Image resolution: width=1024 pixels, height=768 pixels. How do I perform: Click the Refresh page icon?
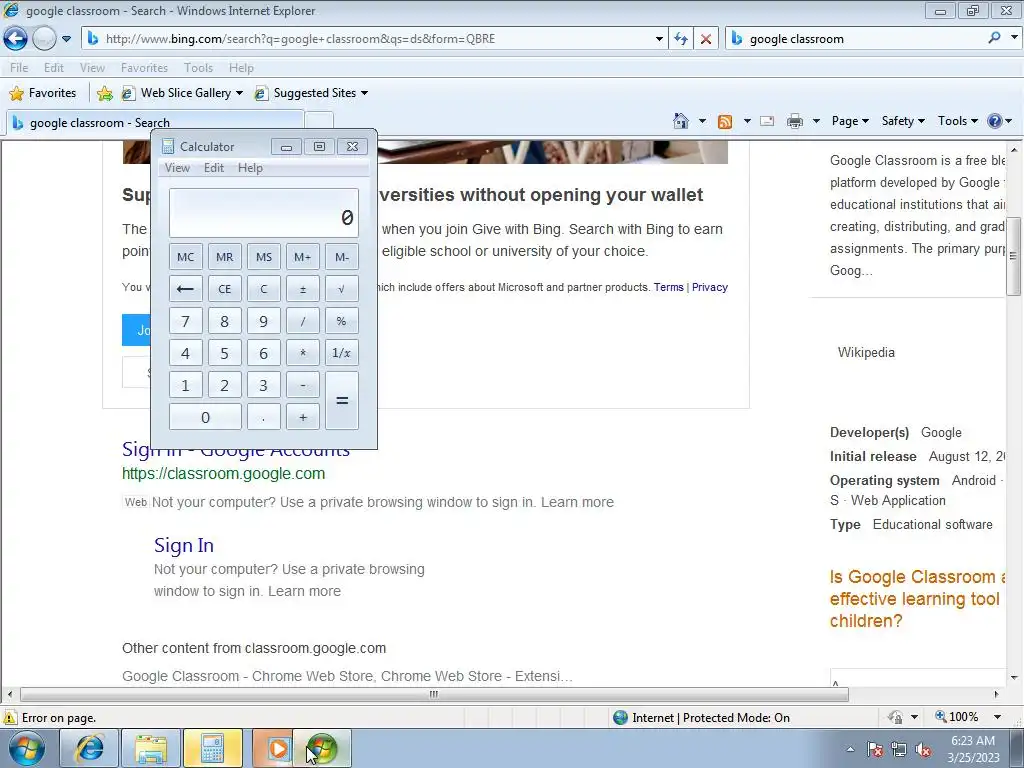pos(680,39)
